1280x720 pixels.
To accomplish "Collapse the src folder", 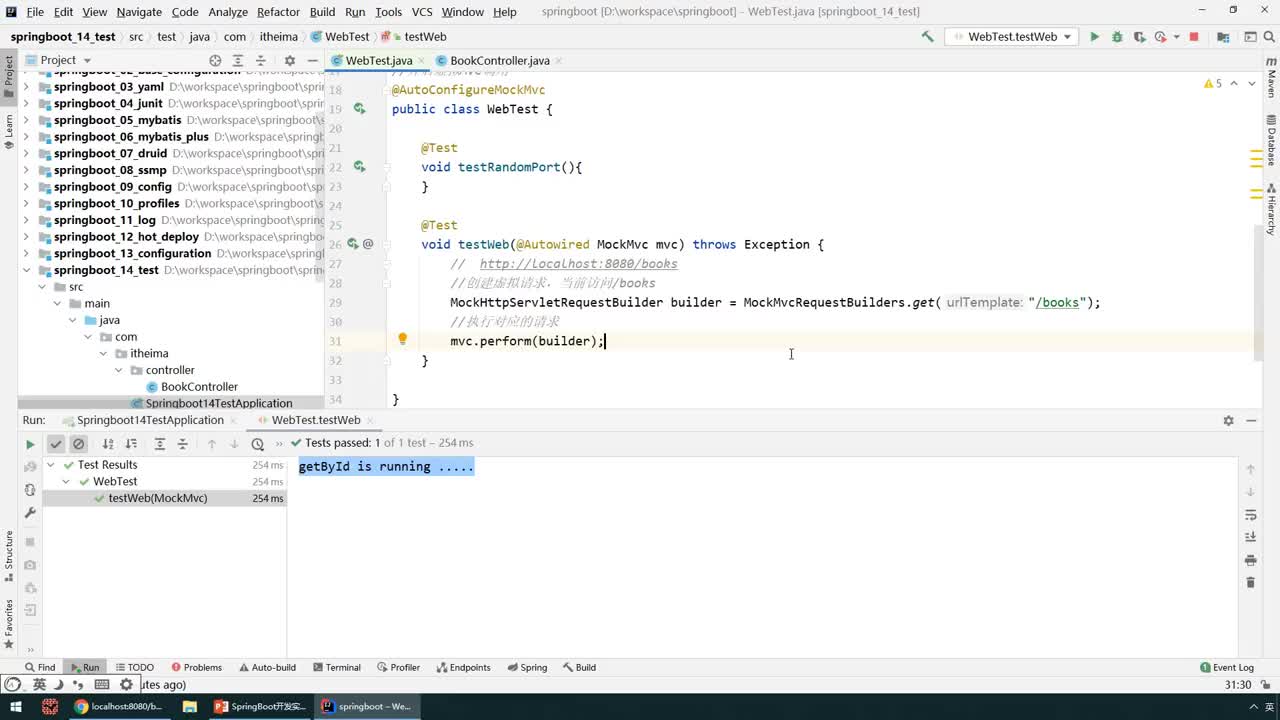I will click(x=43, y=287).
